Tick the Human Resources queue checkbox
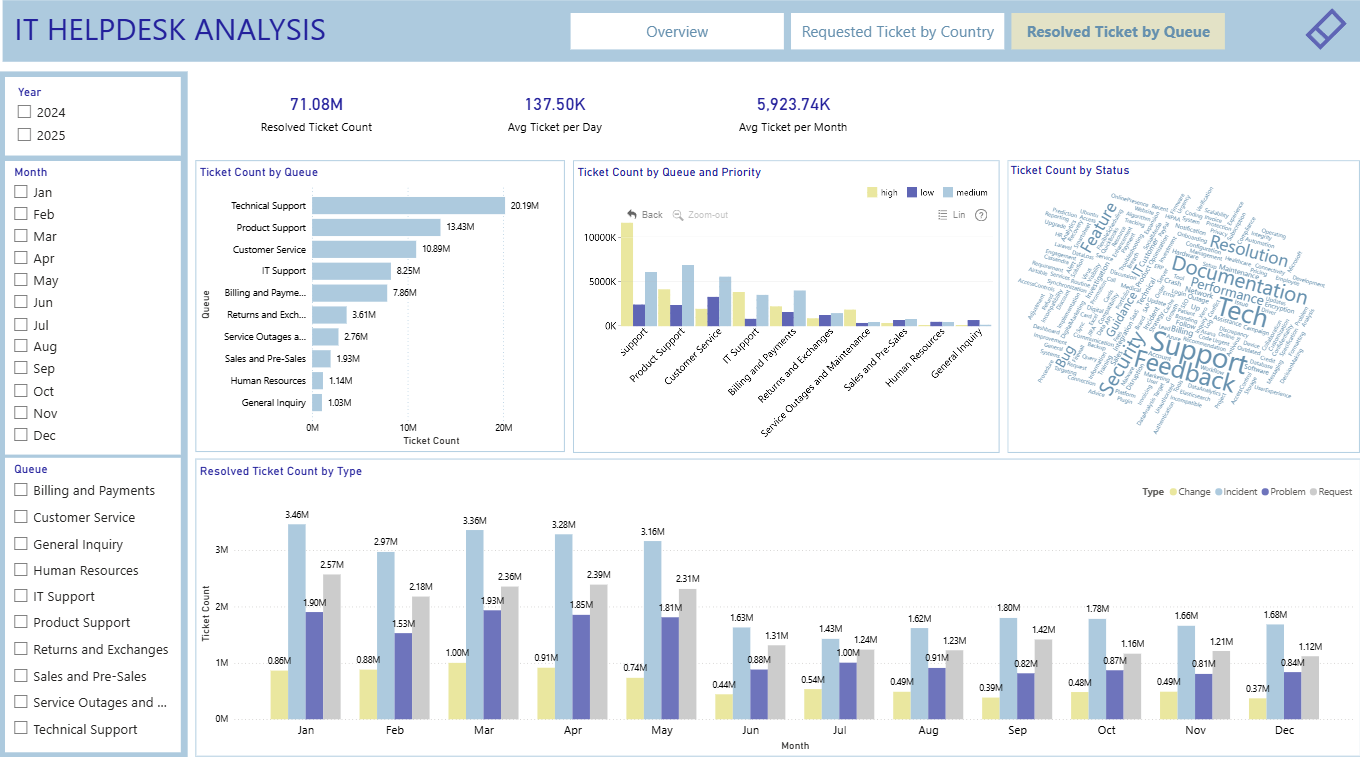The height and width of the screenshot is (757, 1360). tap(21, 570)
